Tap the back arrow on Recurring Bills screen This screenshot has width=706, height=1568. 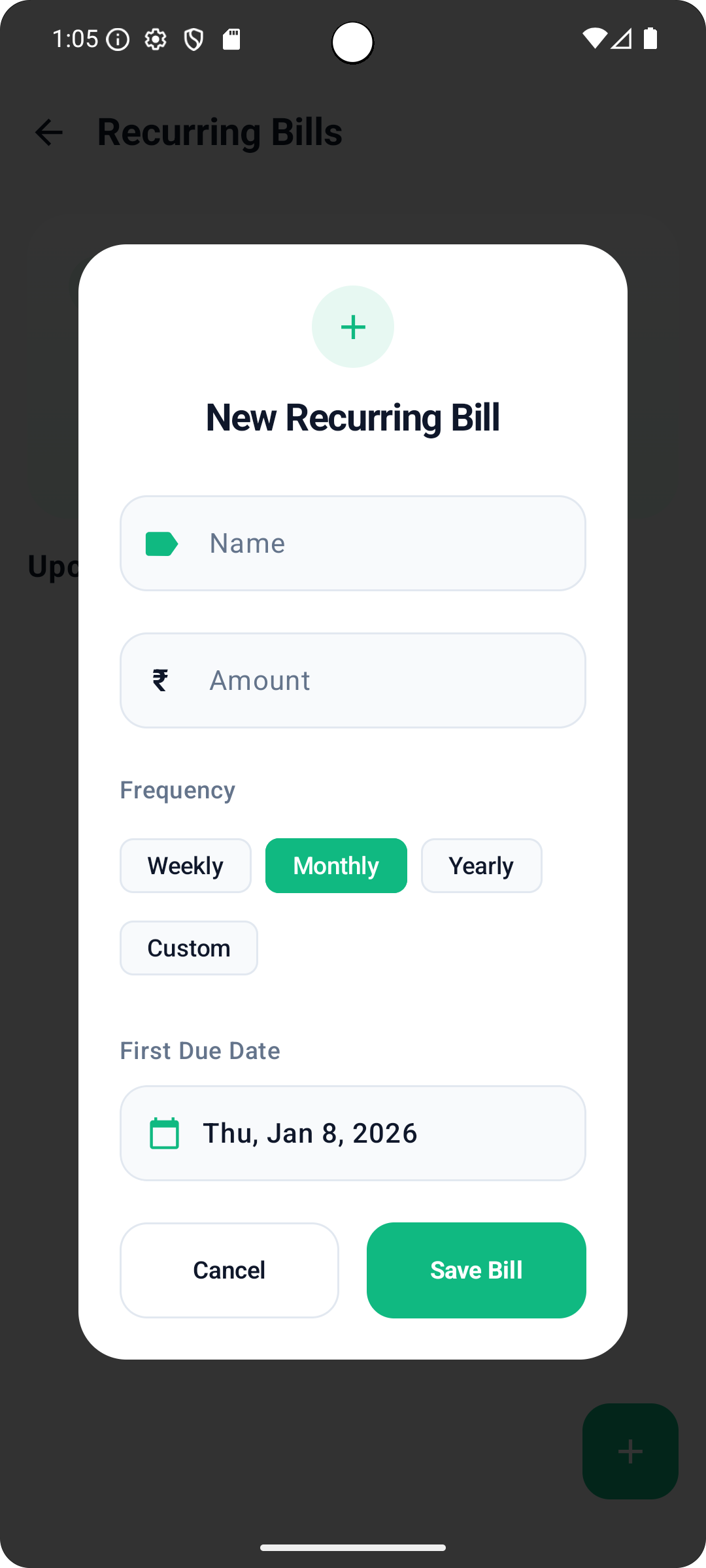tap(49, 133)
